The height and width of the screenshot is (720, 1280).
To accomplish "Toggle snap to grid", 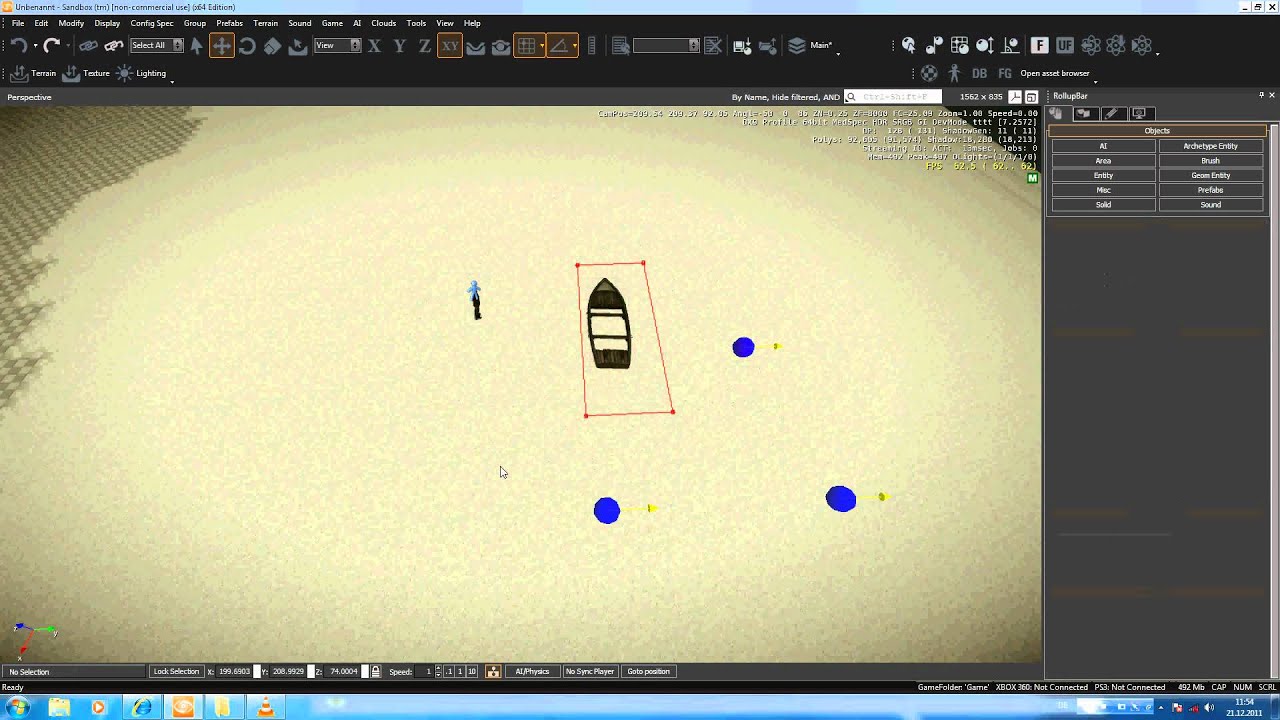I will tap(526, 45).
